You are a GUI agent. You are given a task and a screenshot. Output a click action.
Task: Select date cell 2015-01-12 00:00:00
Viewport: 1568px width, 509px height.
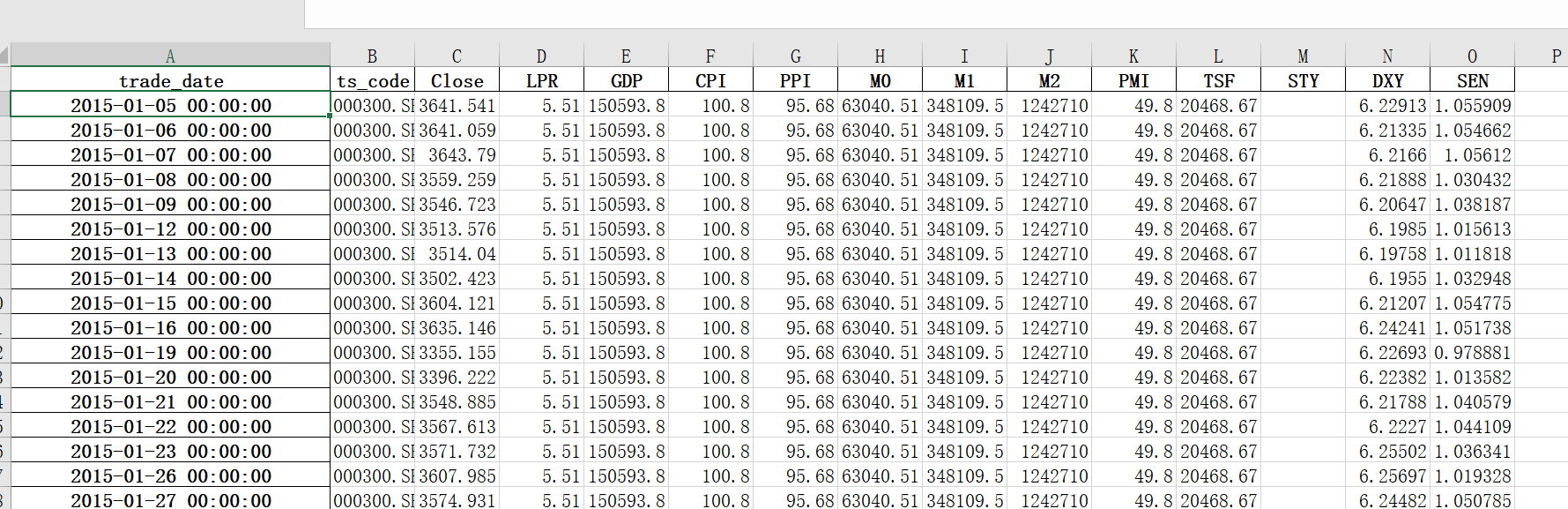point(170,228)
